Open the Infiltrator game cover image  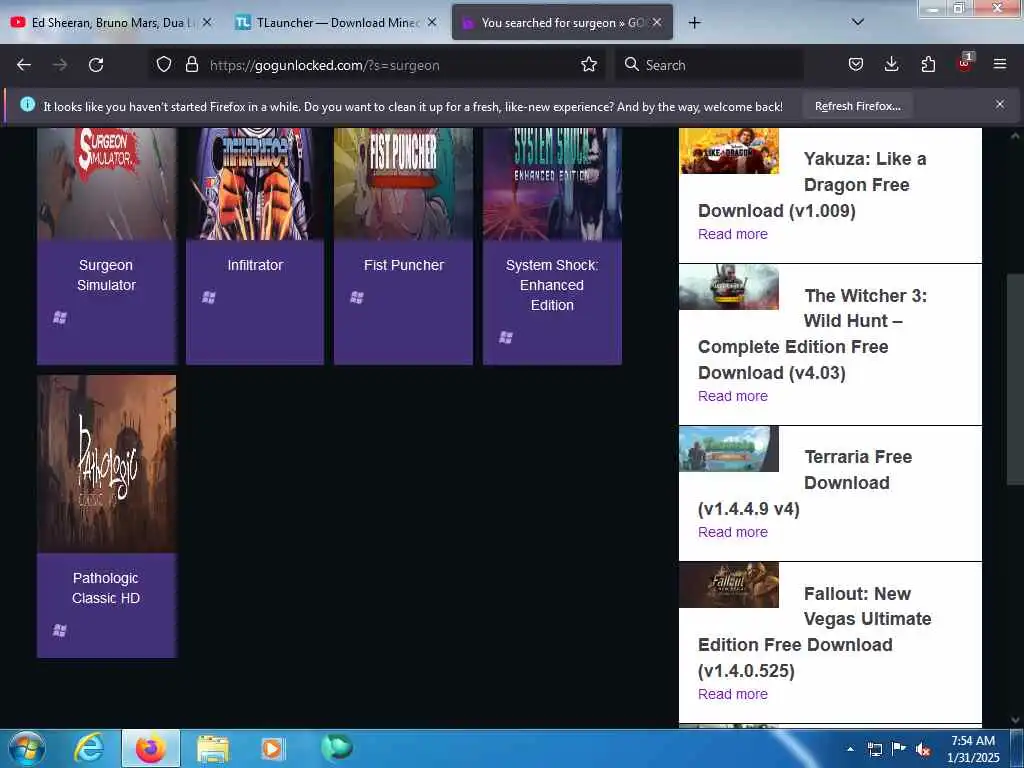click(x=255, y=184)
